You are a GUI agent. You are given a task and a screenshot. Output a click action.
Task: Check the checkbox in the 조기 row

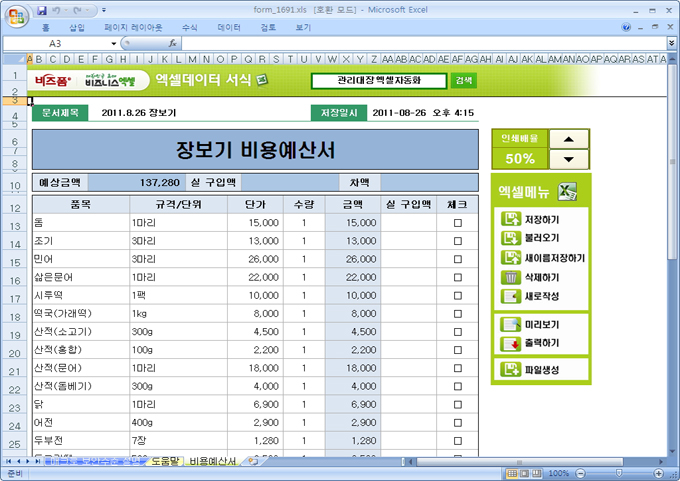click(458, 242)
